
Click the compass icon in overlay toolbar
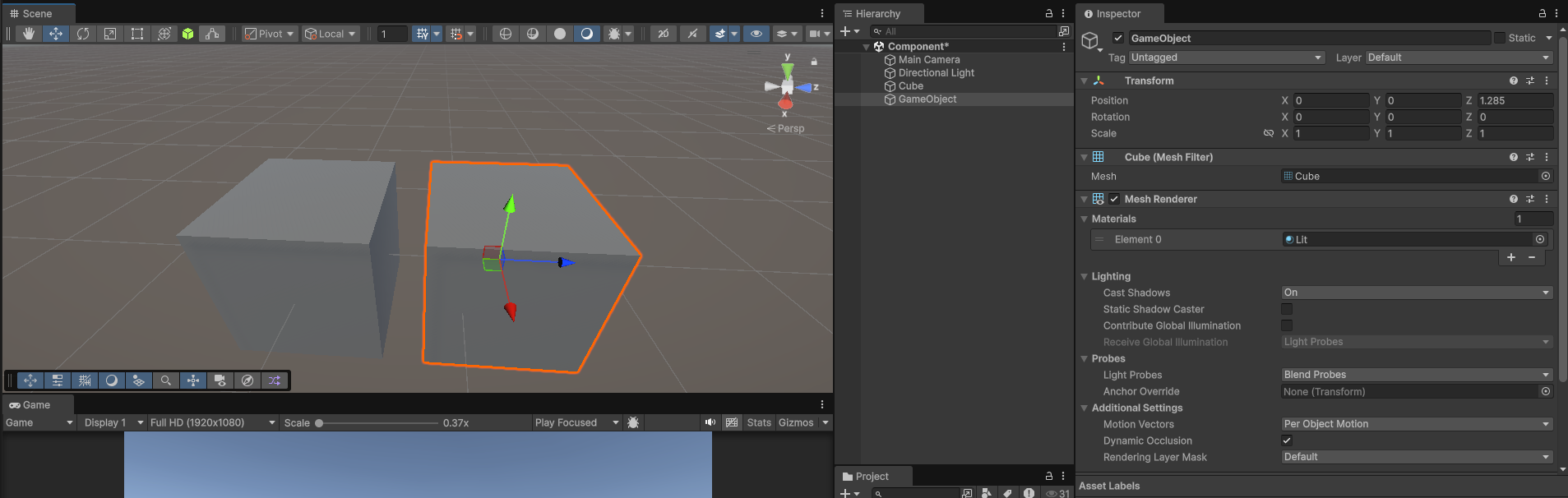(x=247, y=380)
